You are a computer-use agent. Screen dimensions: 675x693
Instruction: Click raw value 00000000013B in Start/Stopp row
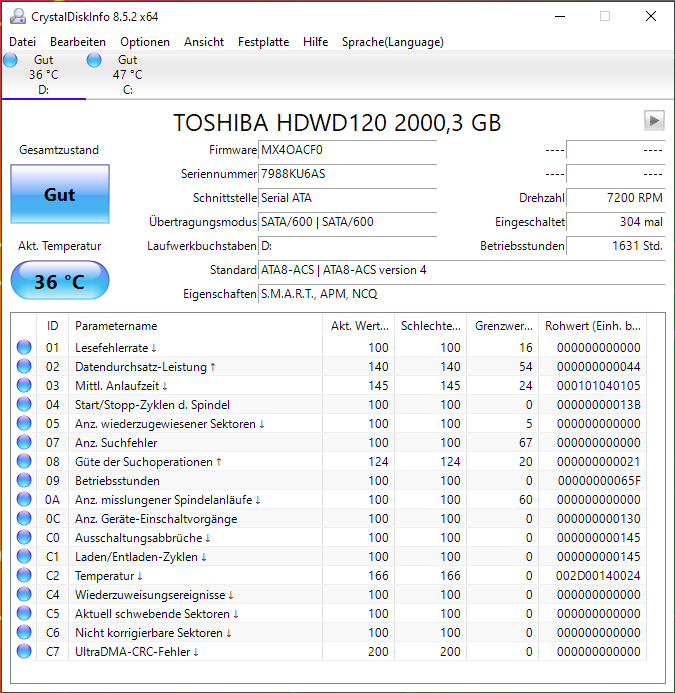pyautogui.click(x=599, y=404)
